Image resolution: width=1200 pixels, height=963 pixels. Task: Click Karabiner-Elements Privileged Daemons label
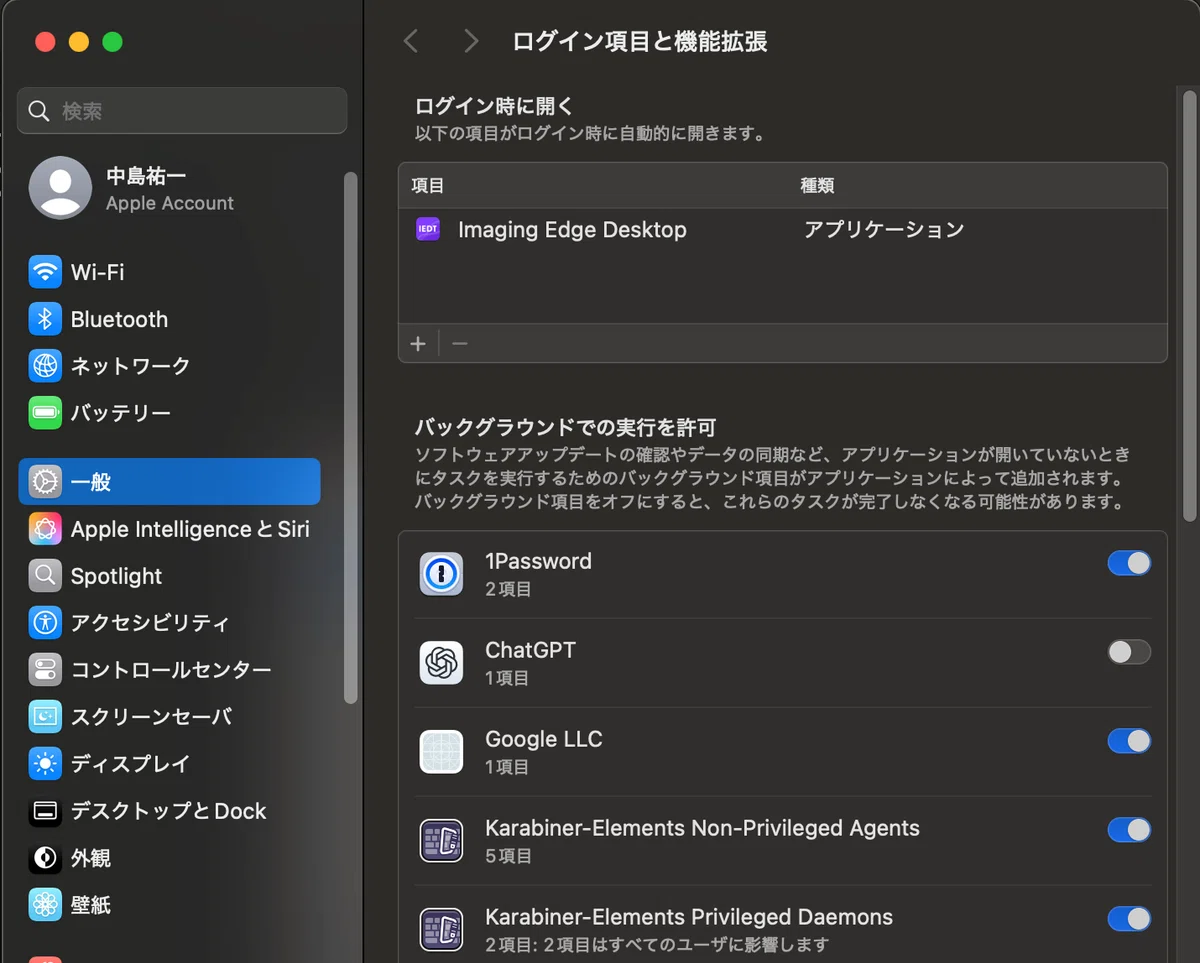[x=689, y=917]
